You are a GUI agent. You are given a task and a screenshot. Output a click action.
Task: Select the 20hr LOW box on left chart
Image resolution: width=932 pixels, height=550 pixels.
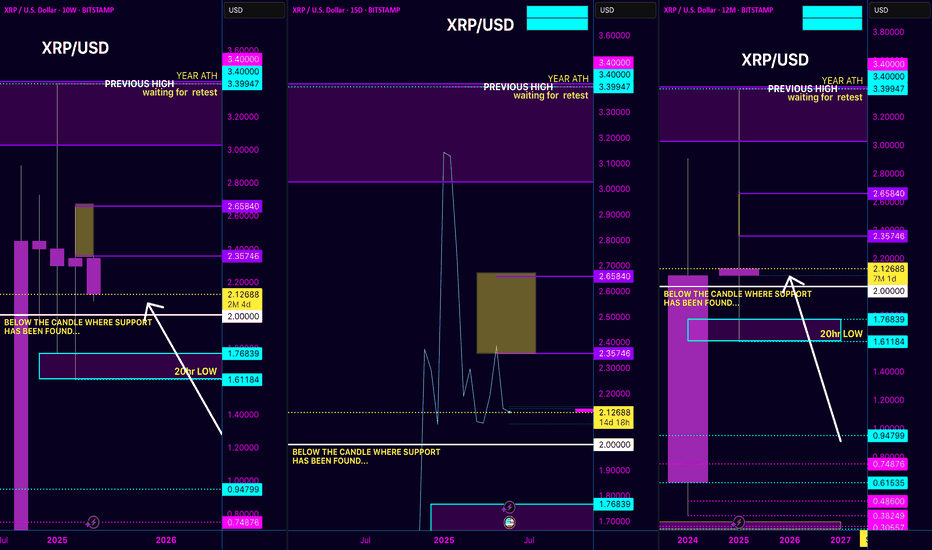tap(130, 366)
